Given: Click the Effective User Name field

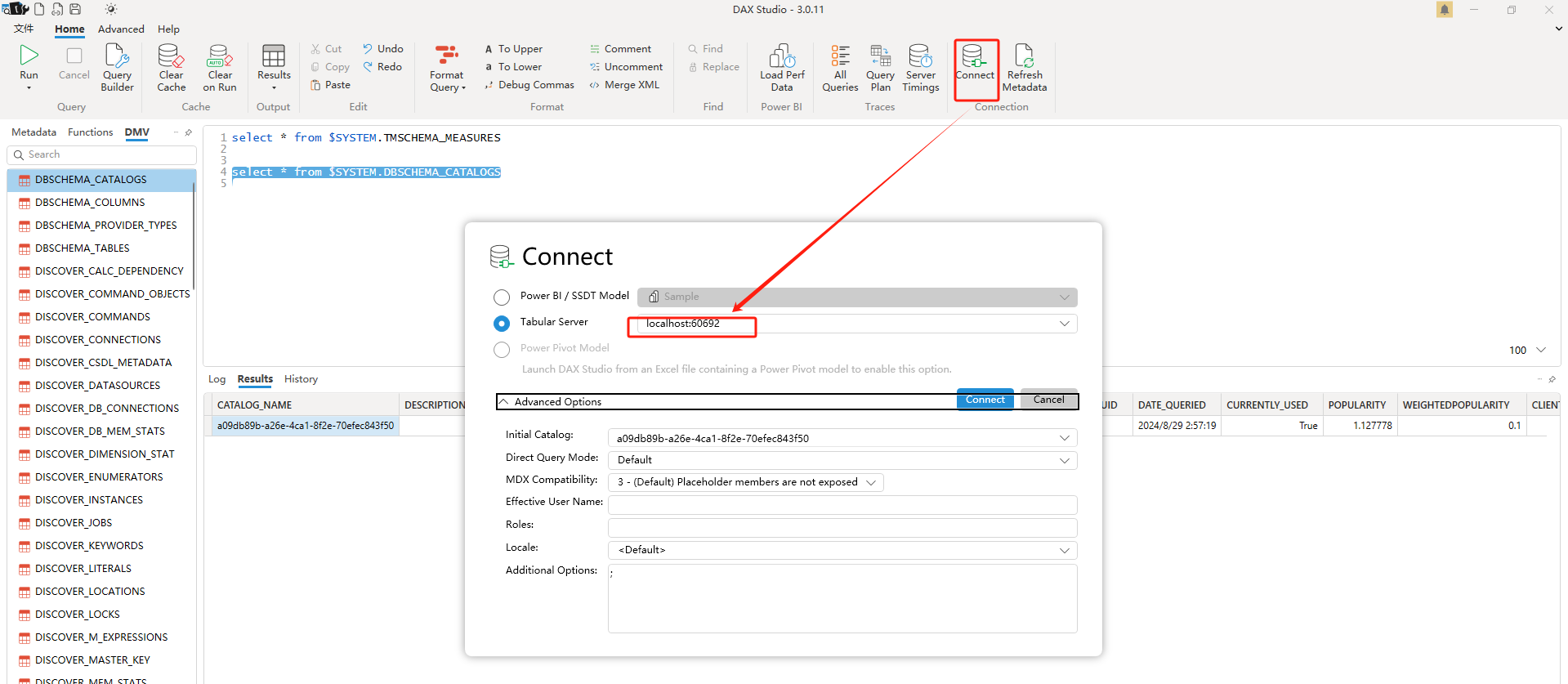Looking at the screenshot, I should (842, 505).
